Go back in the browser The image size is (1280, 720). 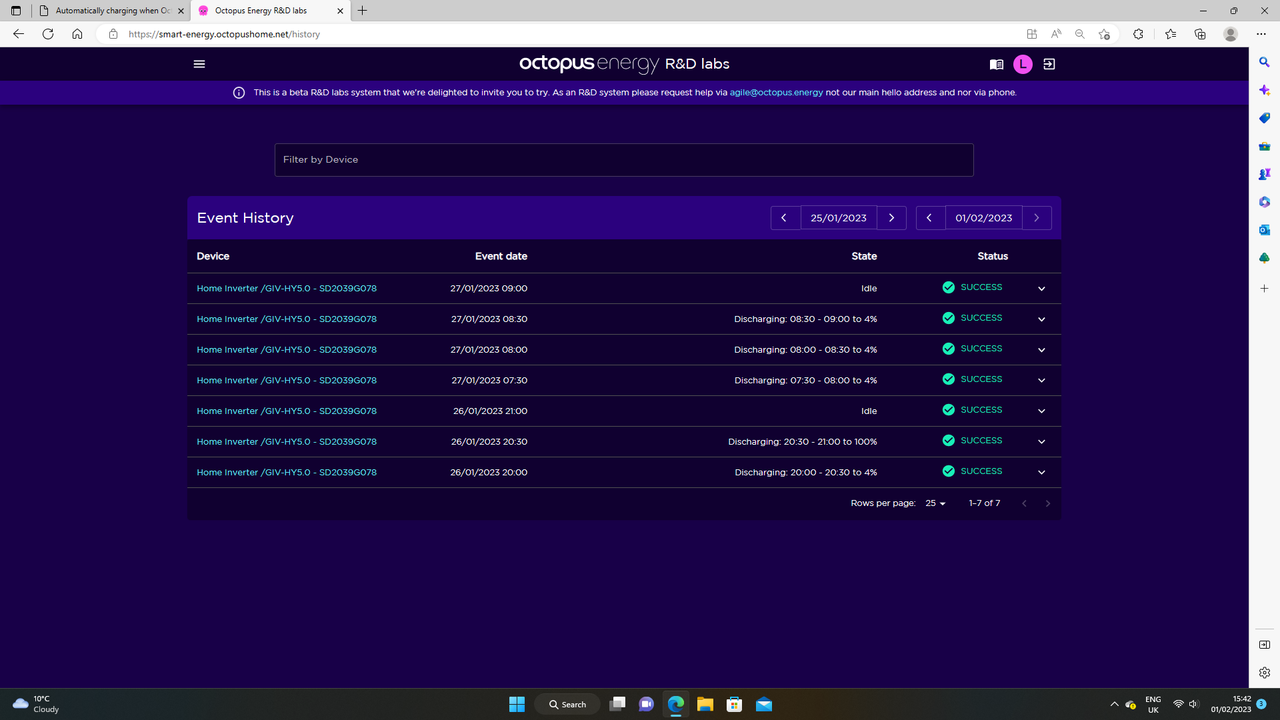point(18,34)
